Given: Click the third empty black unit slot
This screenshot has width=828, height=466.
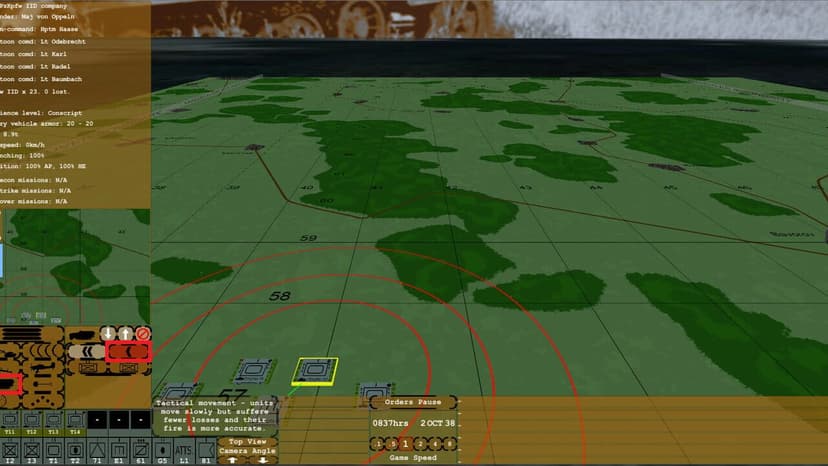Looking at the screenshot, I should coord(140,420).
